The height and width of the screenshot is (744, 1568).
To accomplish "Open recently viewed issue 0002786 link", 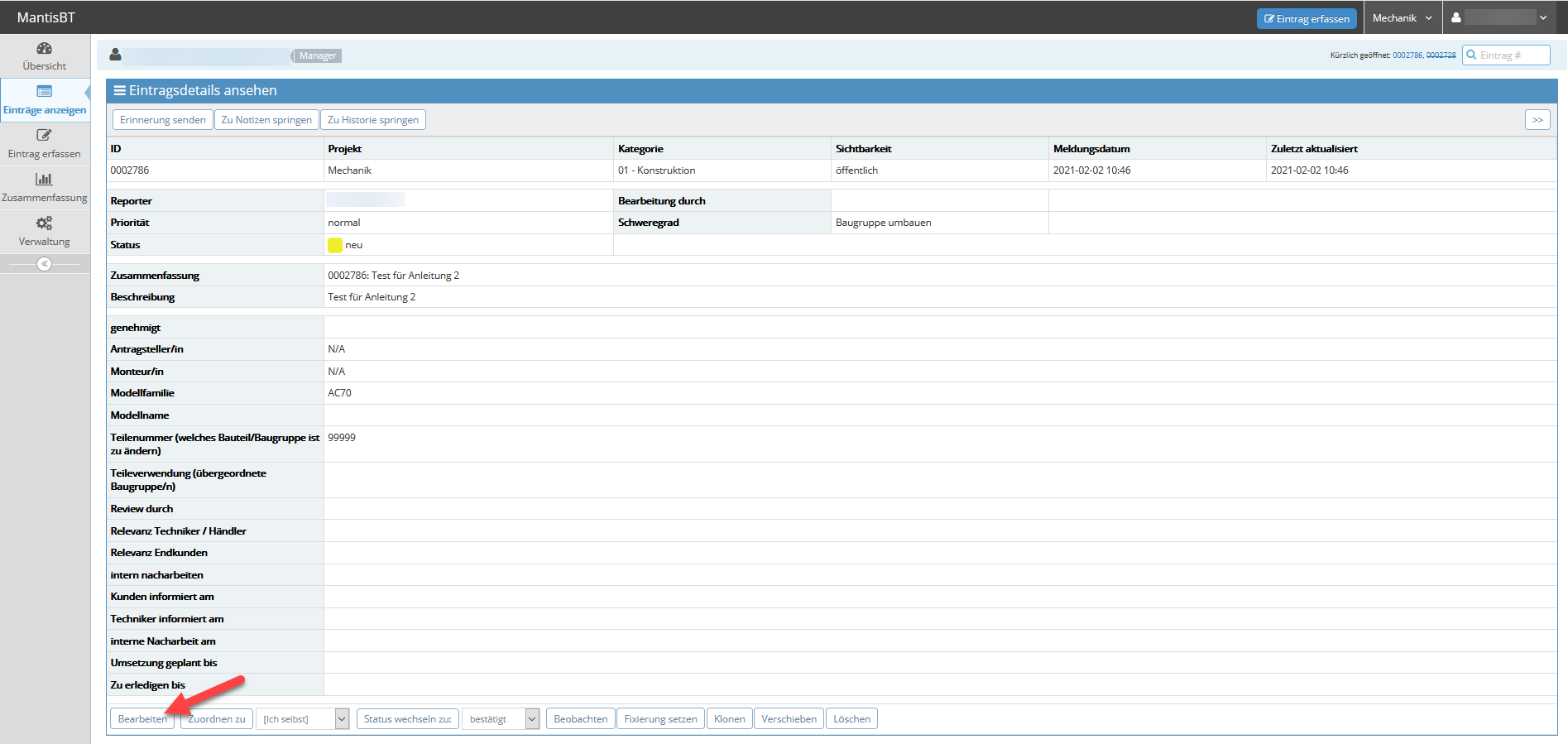I will tap(1407, 55).
